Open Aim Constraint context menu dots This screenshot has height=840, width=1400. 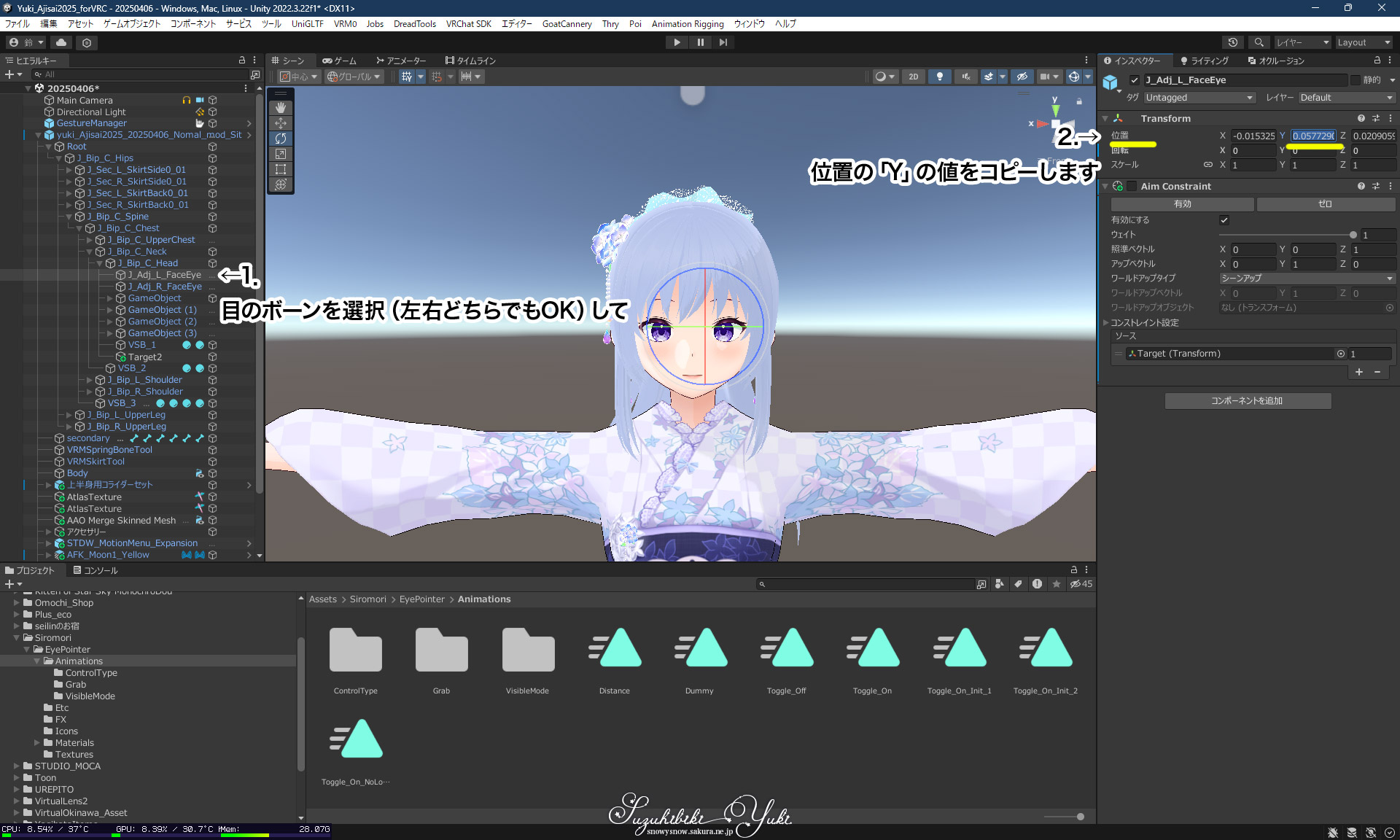[x=1390, y=186]
